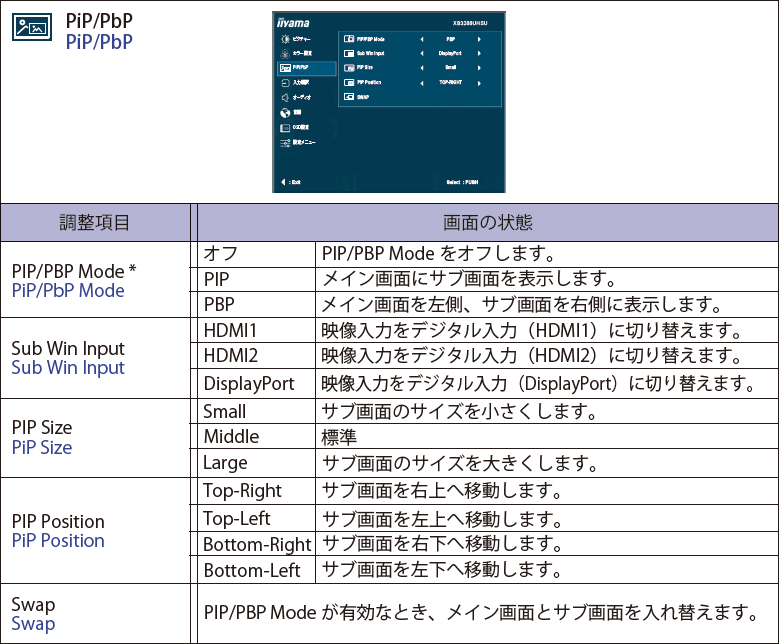This screenshot has width=779, height=644.
Task: Click the Top-Right cell in the table
Action: (x=256, y=491)
